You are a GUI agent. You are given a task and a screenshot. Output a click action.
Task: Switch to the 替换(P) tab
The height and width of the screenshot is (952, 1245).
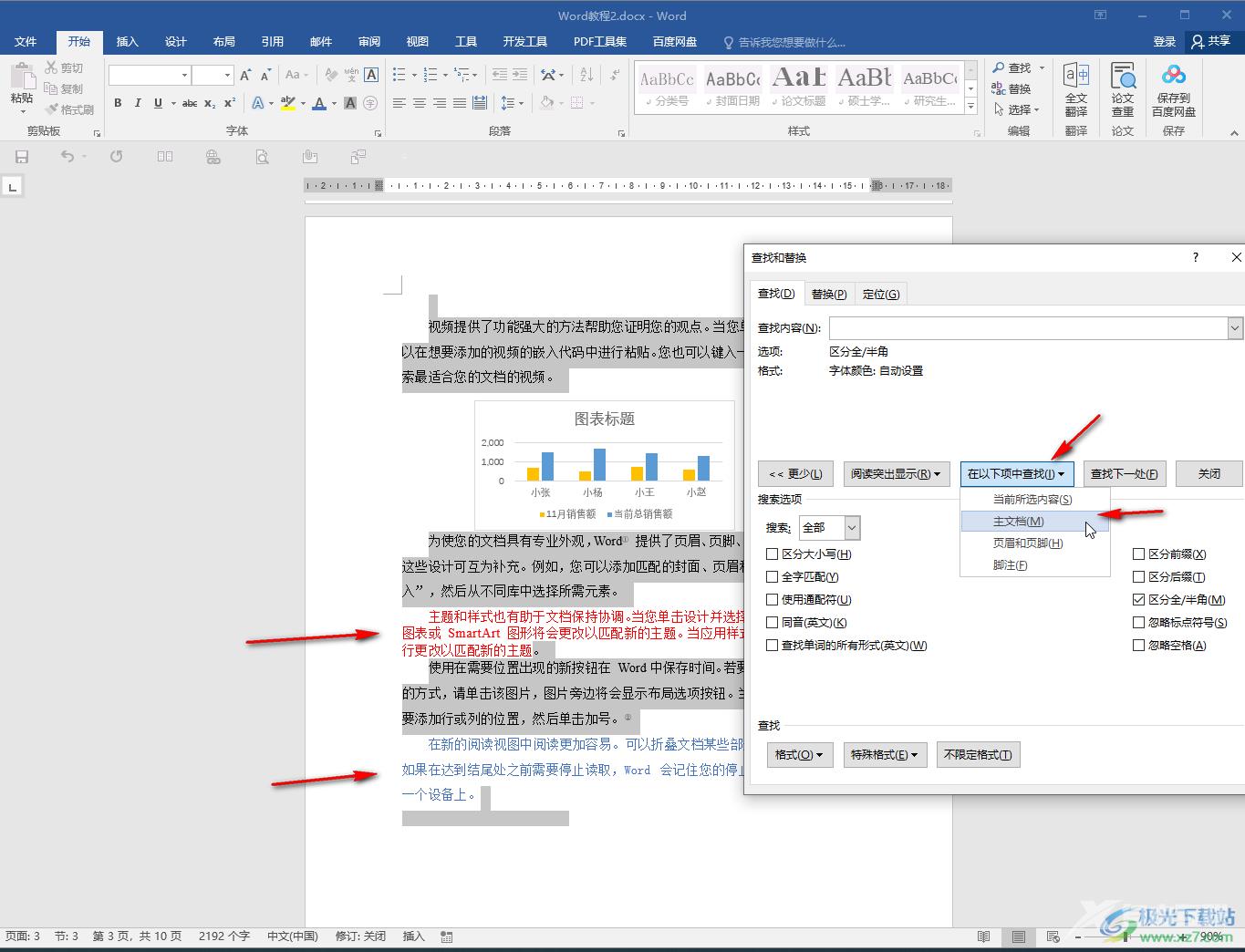(x=829, y=294)
